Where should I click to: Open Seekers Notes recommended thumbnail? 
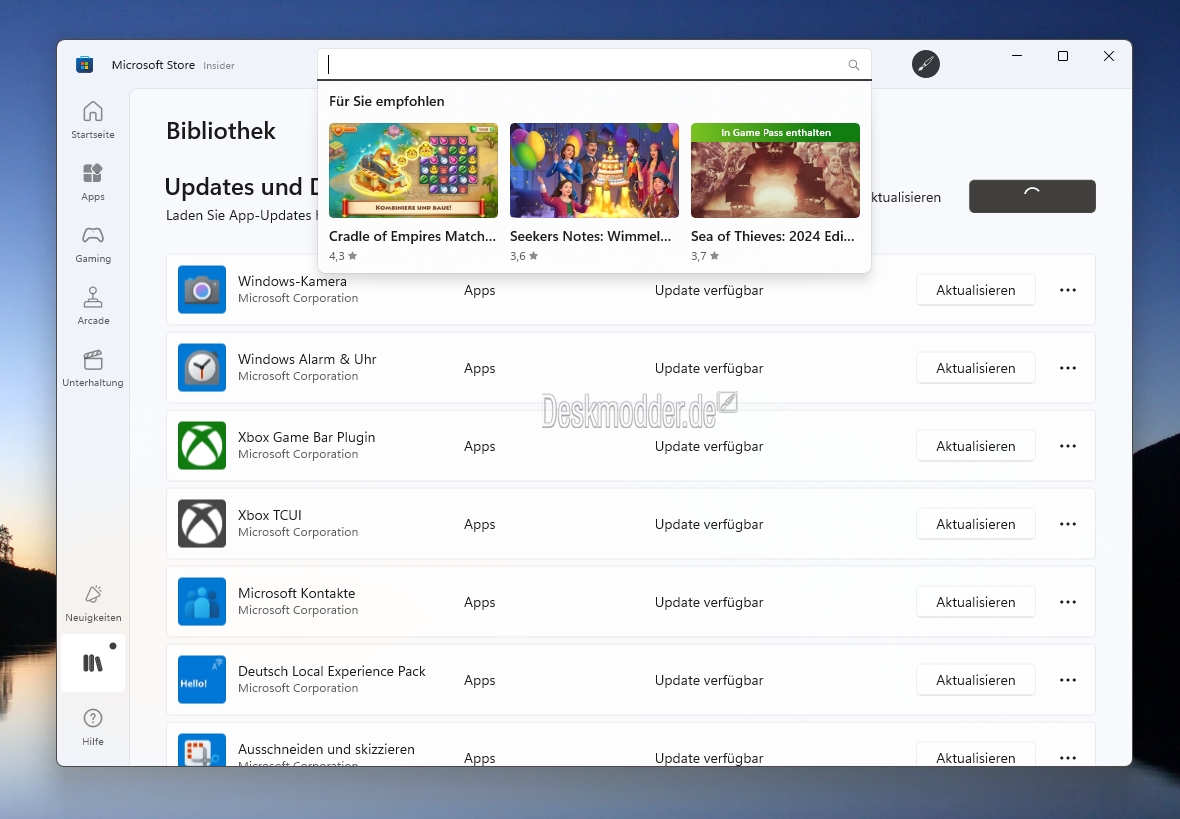595,171
